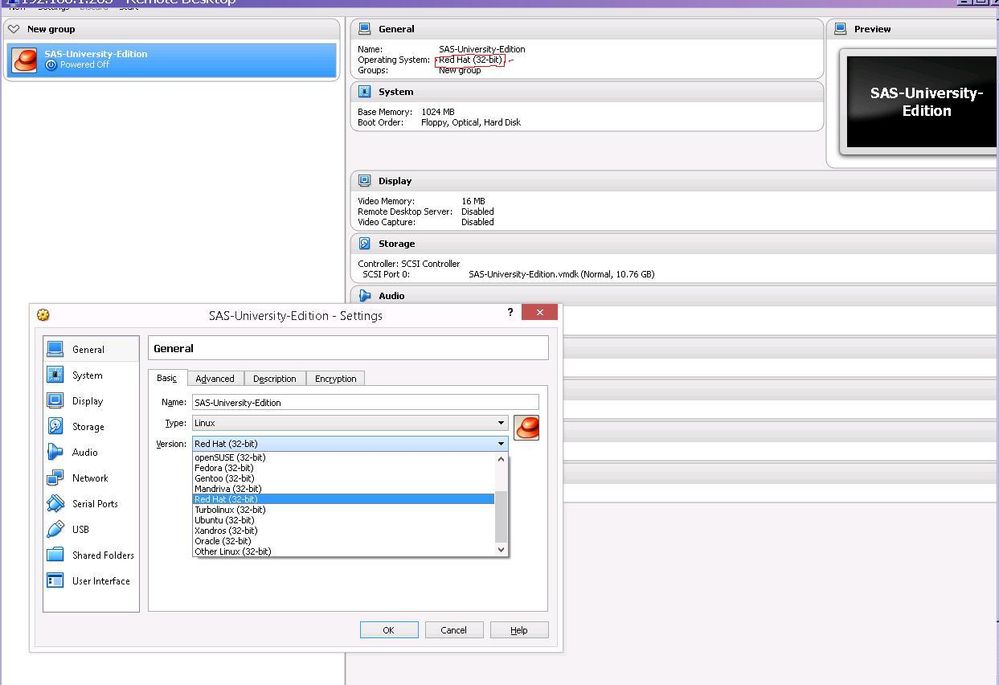This screenshot has height=685, width=999.
Task: Switch to the Advanced tab
Action: coord(215,379)
